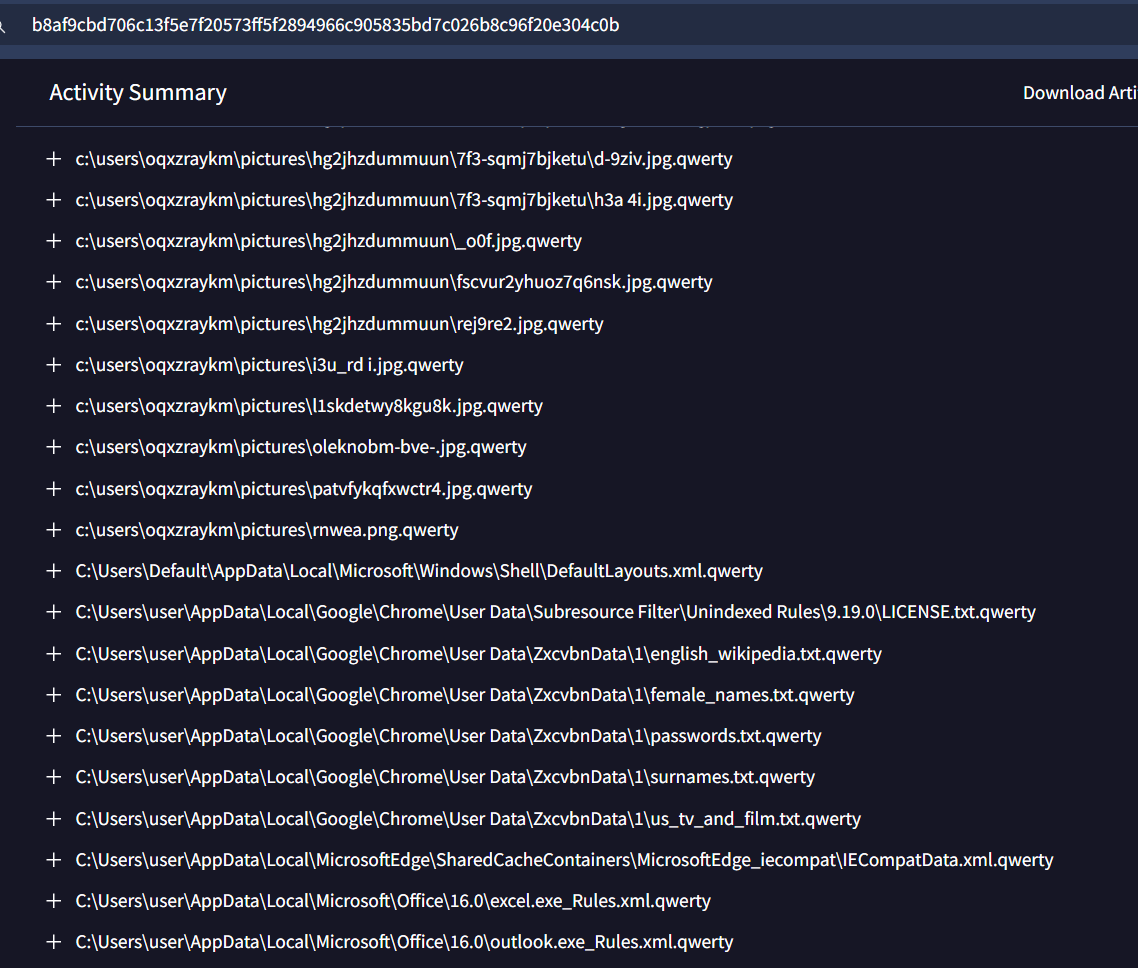Open details for l1skdetwy8kgu8k.jpg.qwerty
This screenshot has height=968, width=1138.
tap(54, 406)
